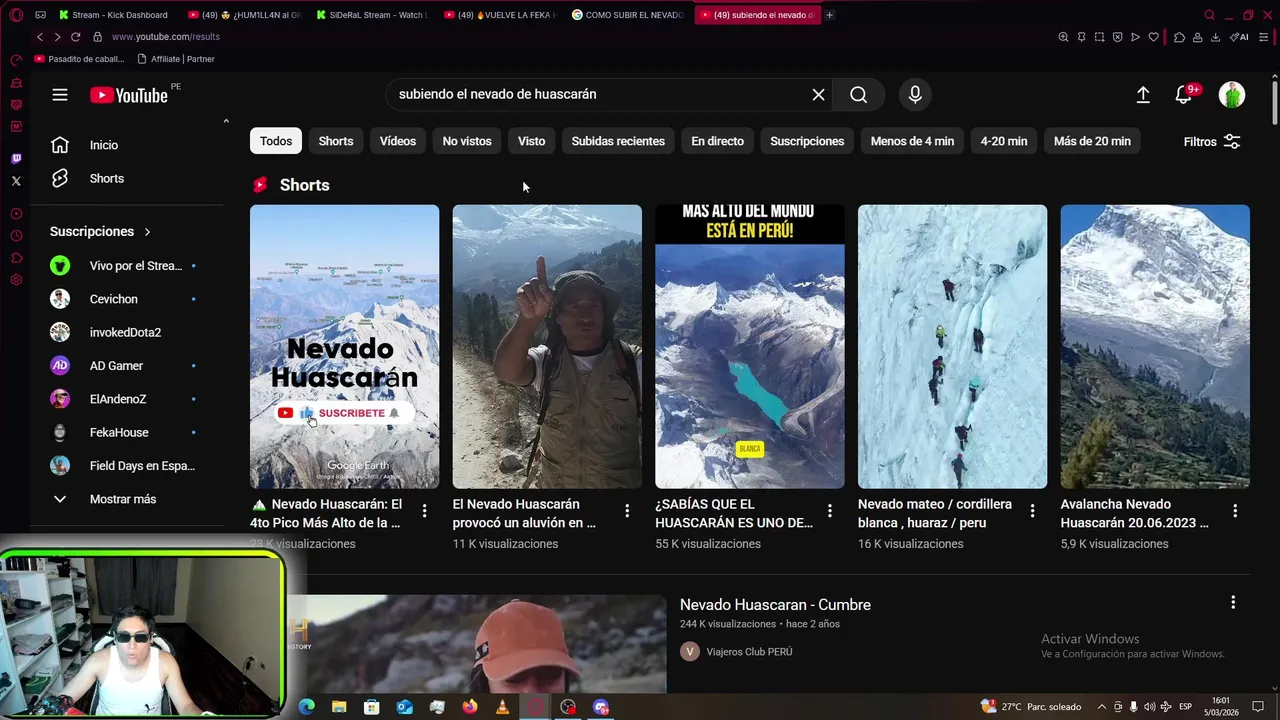Screen dimensions: 1280x720
Task: Select the Suscripciones filter chip
Action: point(807,141)
